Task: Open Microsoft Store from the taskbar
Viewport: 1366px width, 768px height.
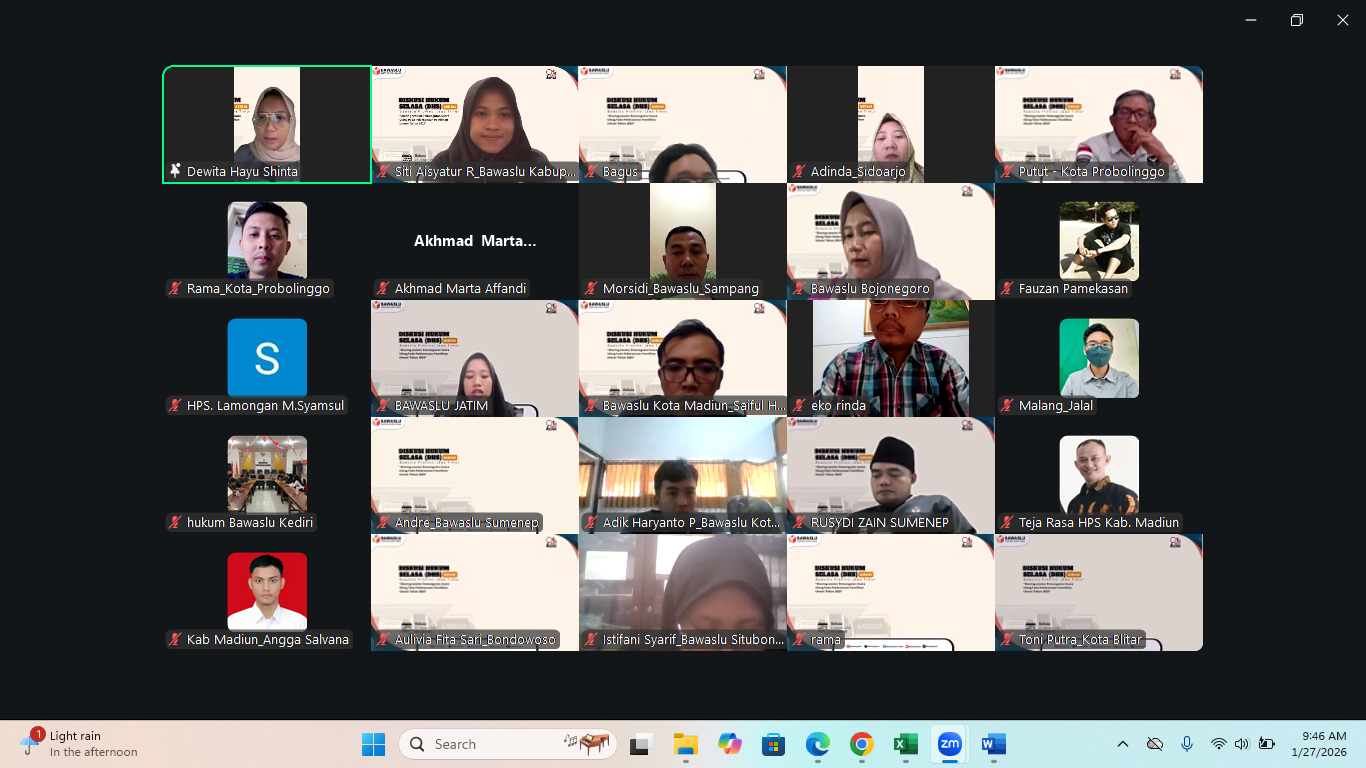Action: [773, 744]
